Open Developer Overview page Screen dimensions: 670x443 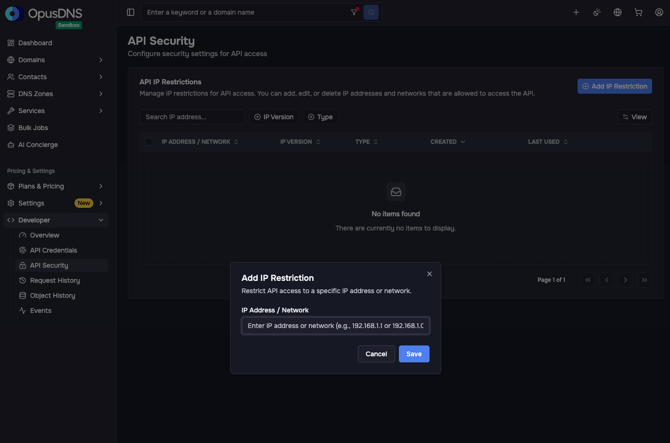(x=62, y=235)
